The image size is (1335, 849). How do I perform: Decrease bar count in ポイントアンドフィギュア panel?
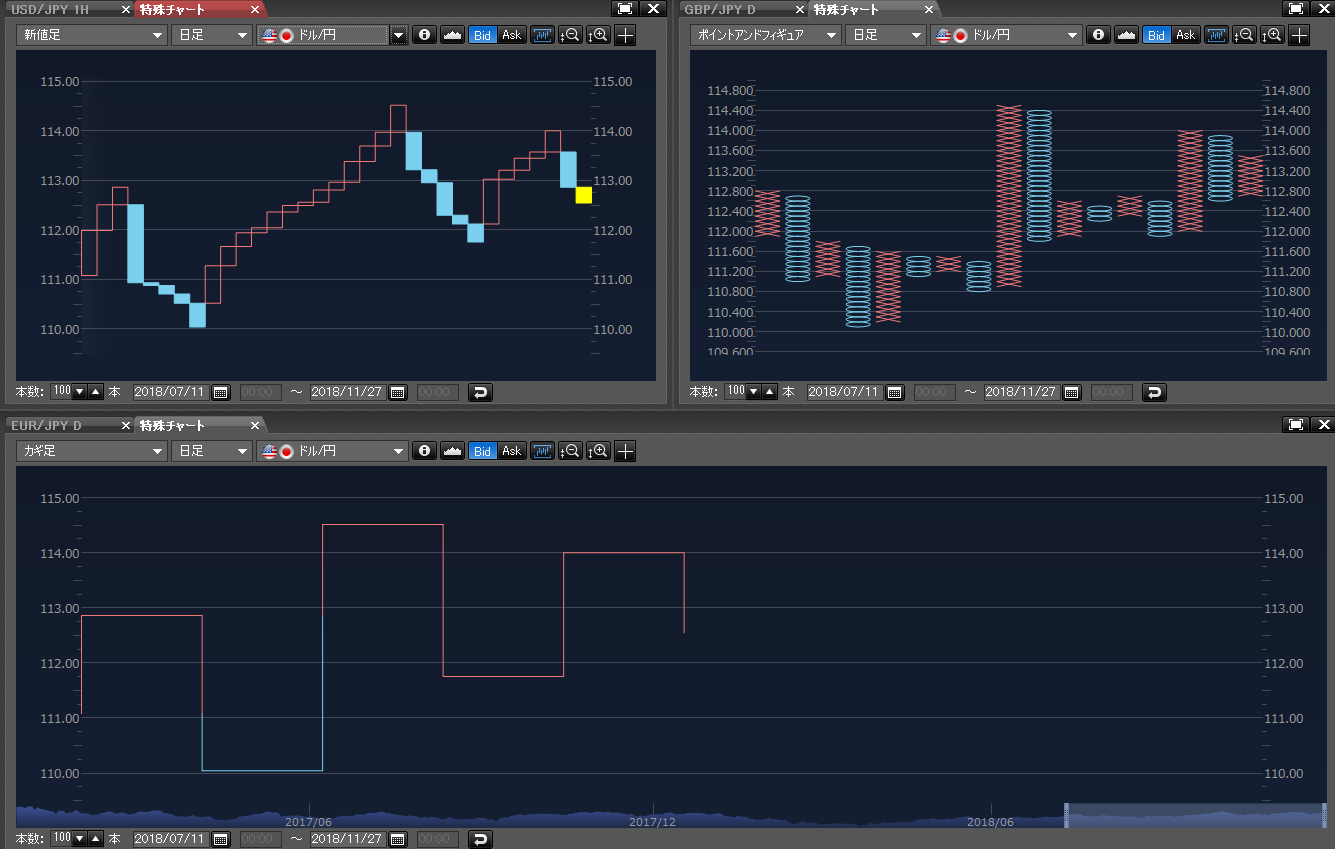[x=756, y=392]
